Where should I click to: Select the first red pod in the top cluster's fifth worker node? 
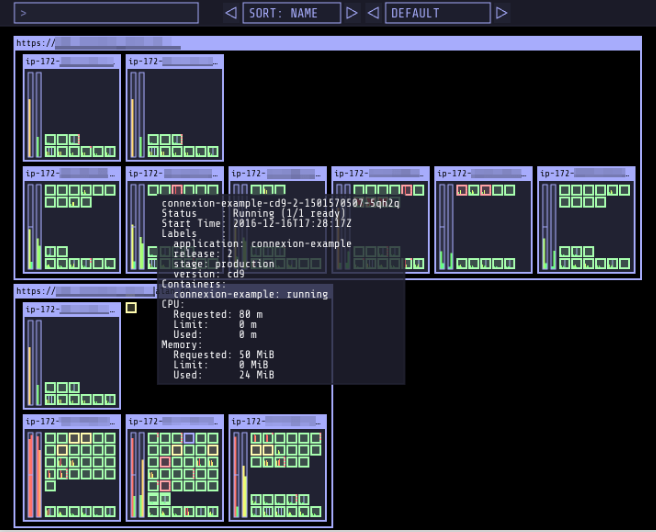click(461, 190)
